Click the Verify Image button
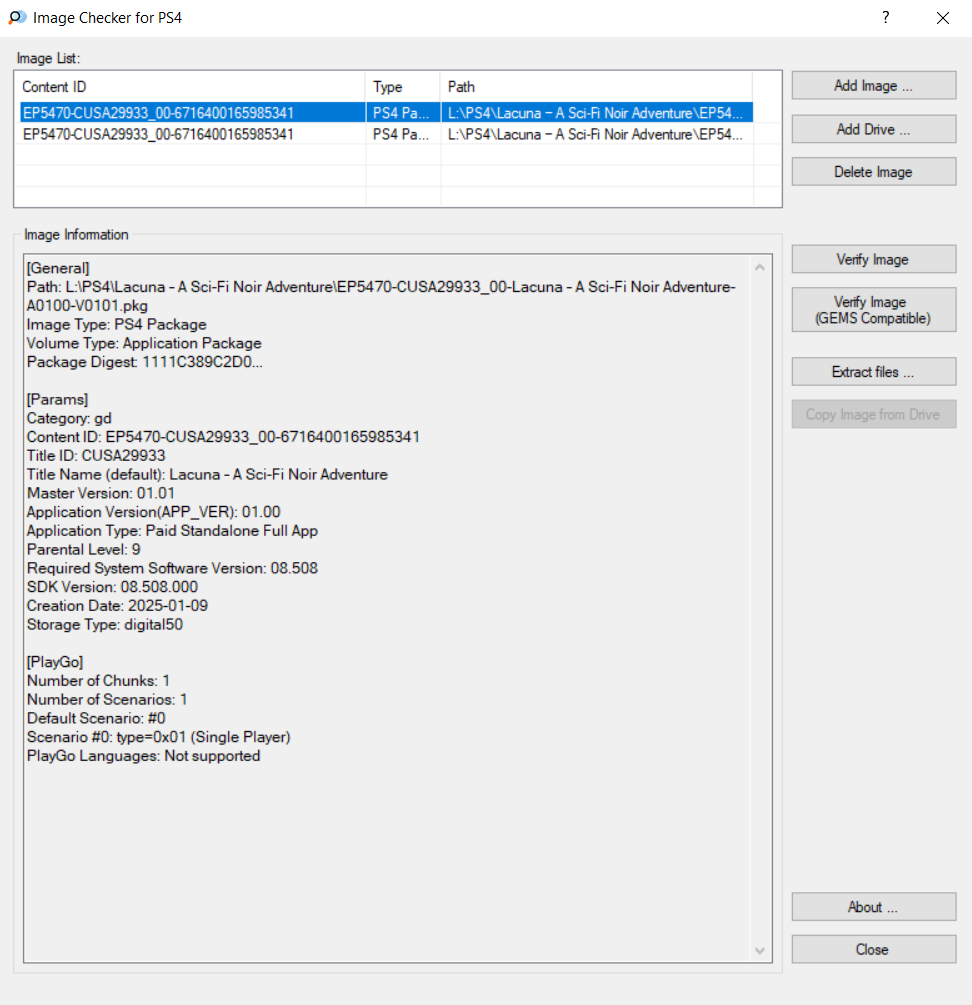The height and width of the screenshot is (1005, 972). [873, 259]
